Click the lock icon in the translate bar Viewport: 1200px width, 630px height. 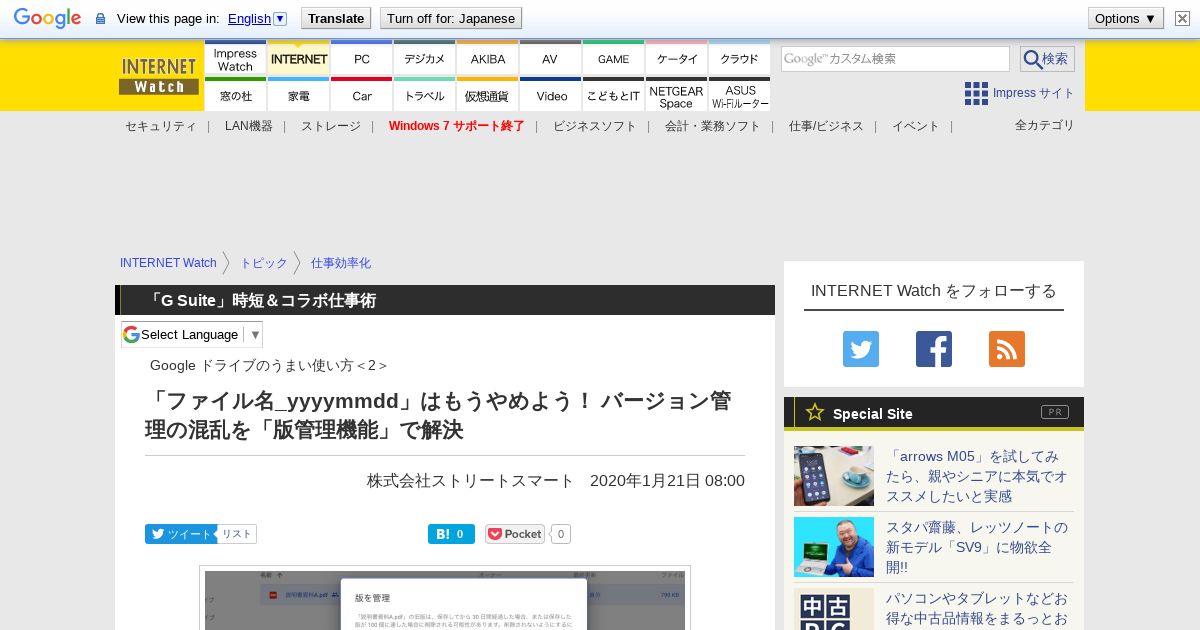click(100, 19)
